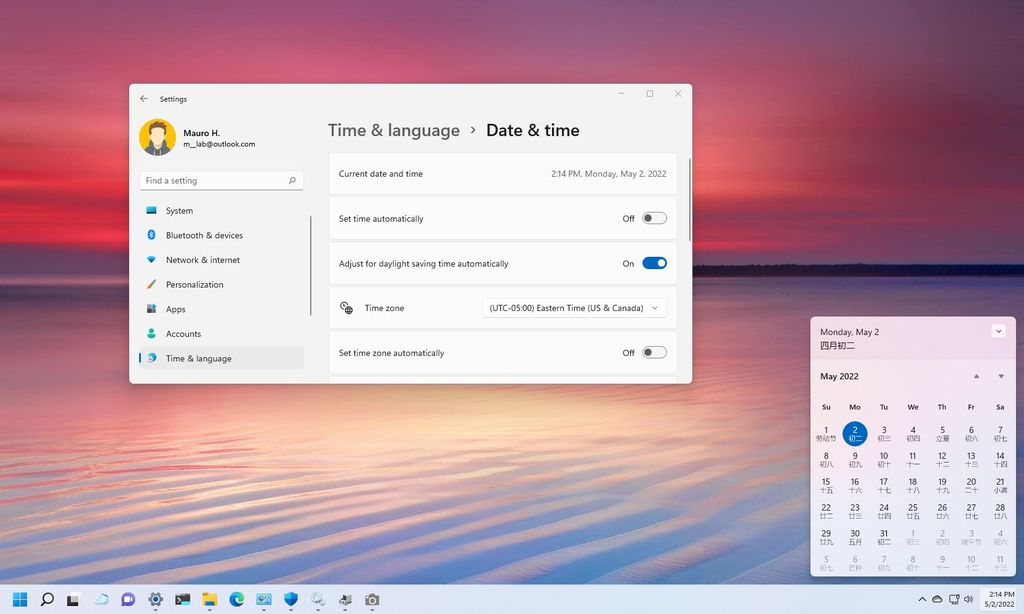Open Network & internet settings
Image resolution: width=1024 pixels, height=614 pixels.
(x=201, y=260)
